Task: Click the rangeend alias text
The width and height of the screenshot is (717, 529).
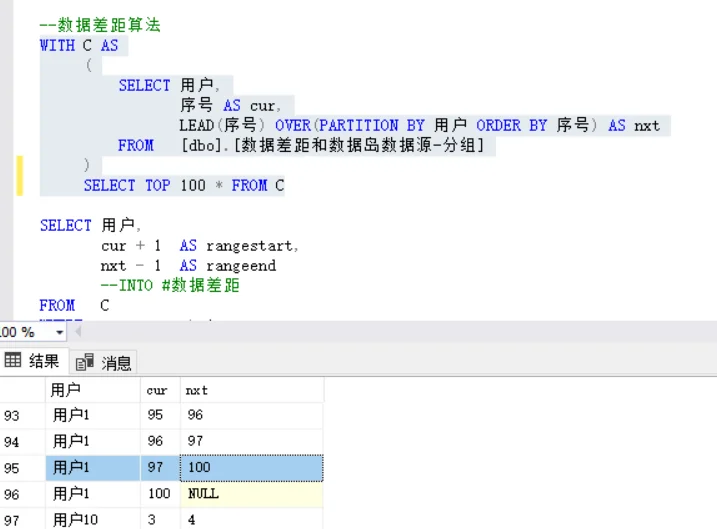Action: [241, 266]
